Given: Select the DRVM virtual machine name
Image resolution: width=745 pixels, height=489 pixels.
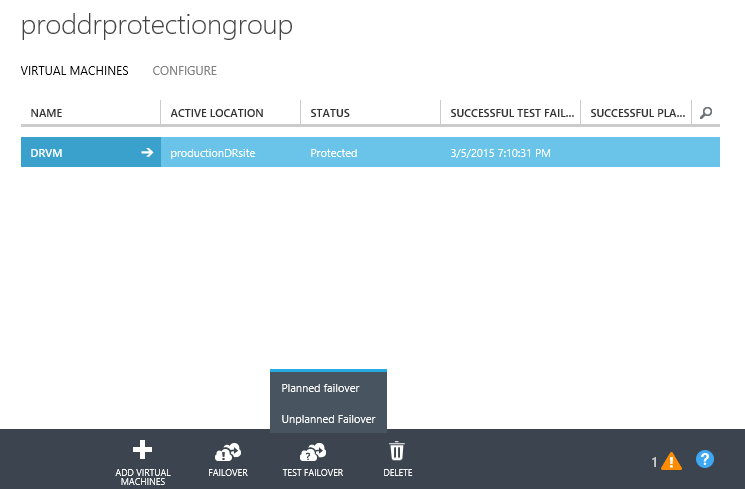Looking at the screenshot, I should [47, 153].
